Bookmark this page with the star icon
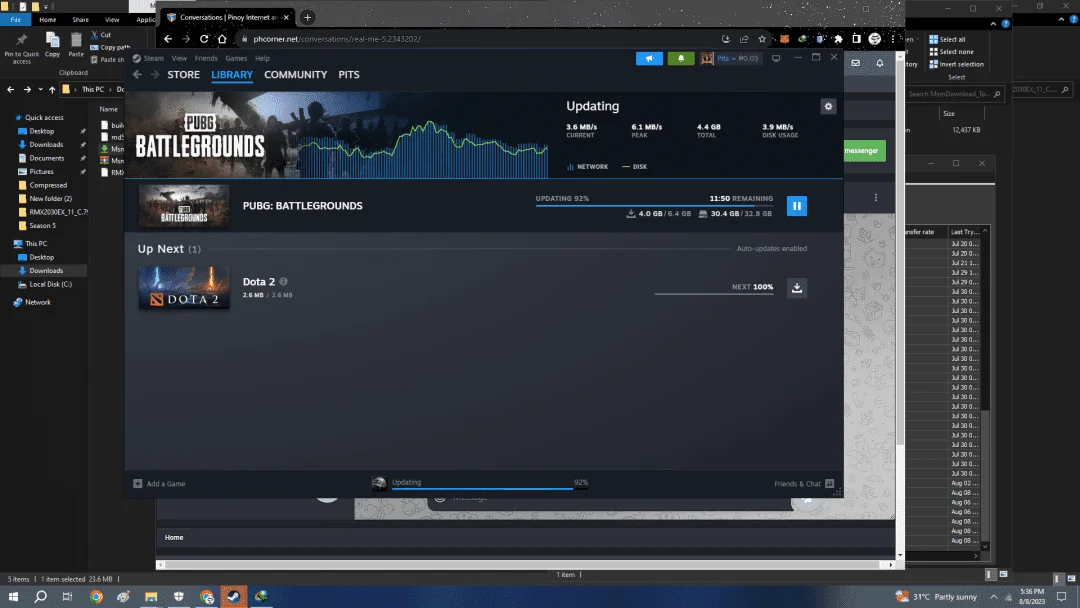 click(762, 39)
